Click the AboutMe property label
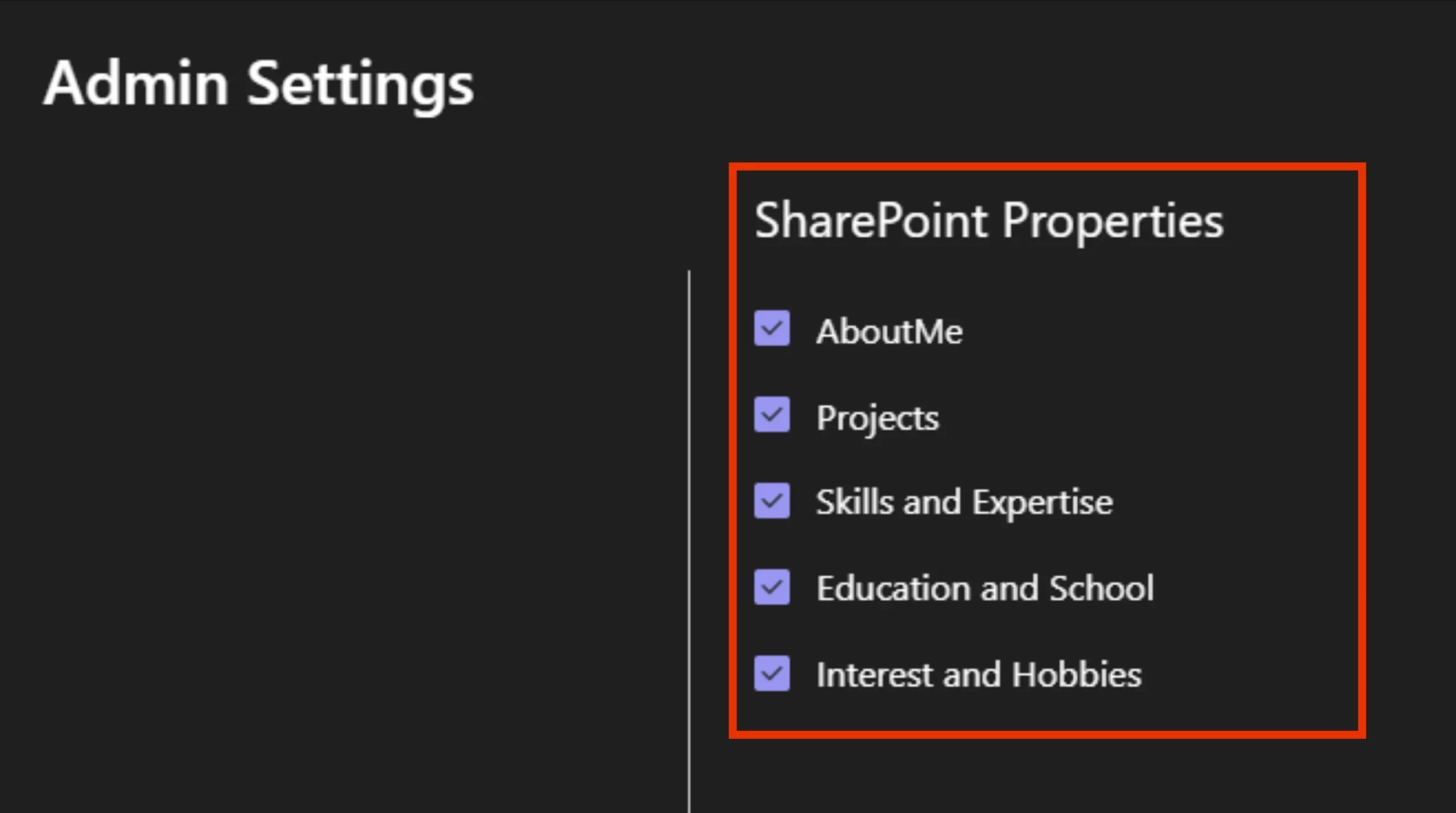 click(889, 331)
